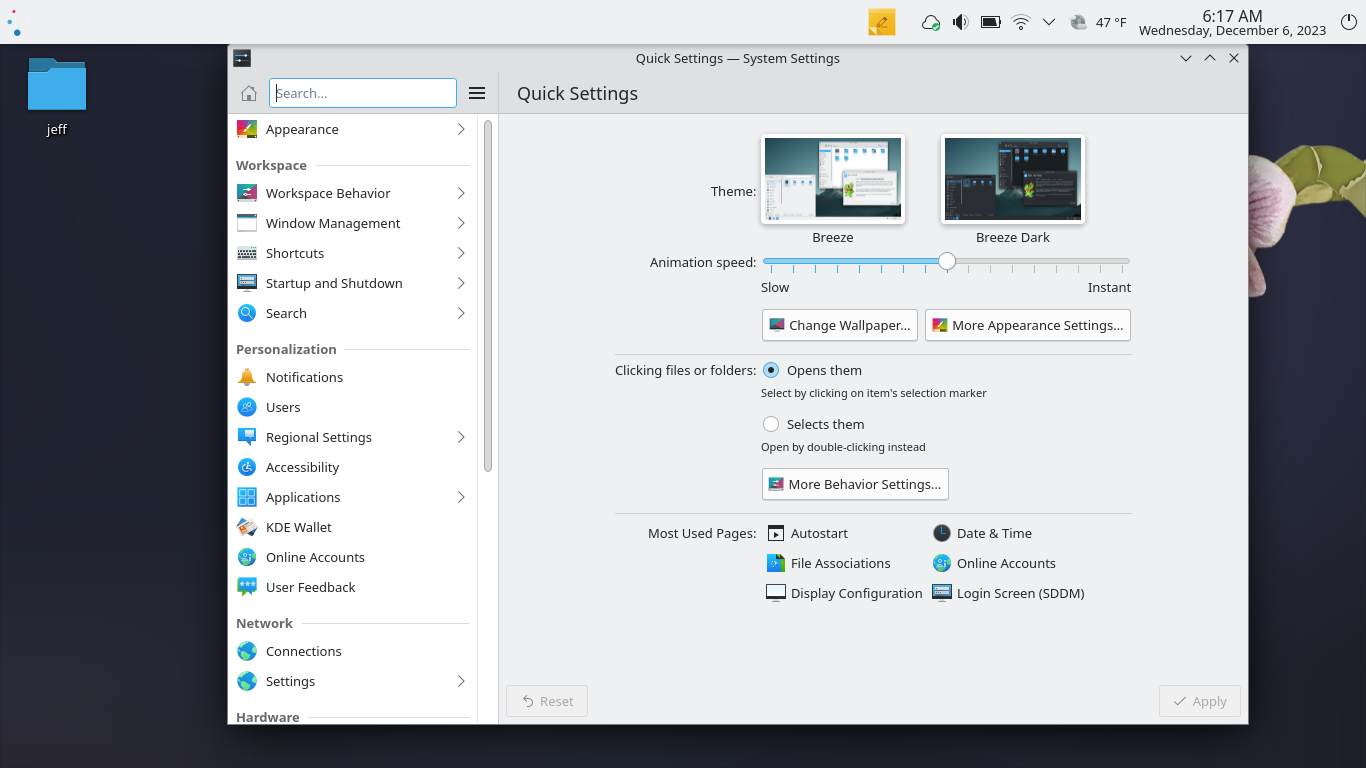
Task: Expand the Workspace Behavior chevron
Action: tap(461, 193)
